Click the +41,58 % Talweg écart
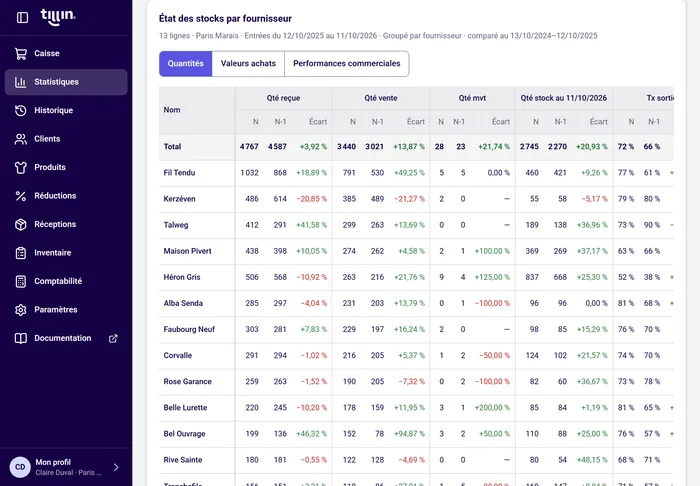The height and width of the screenshot is (486, 700). tap(312, 225)
